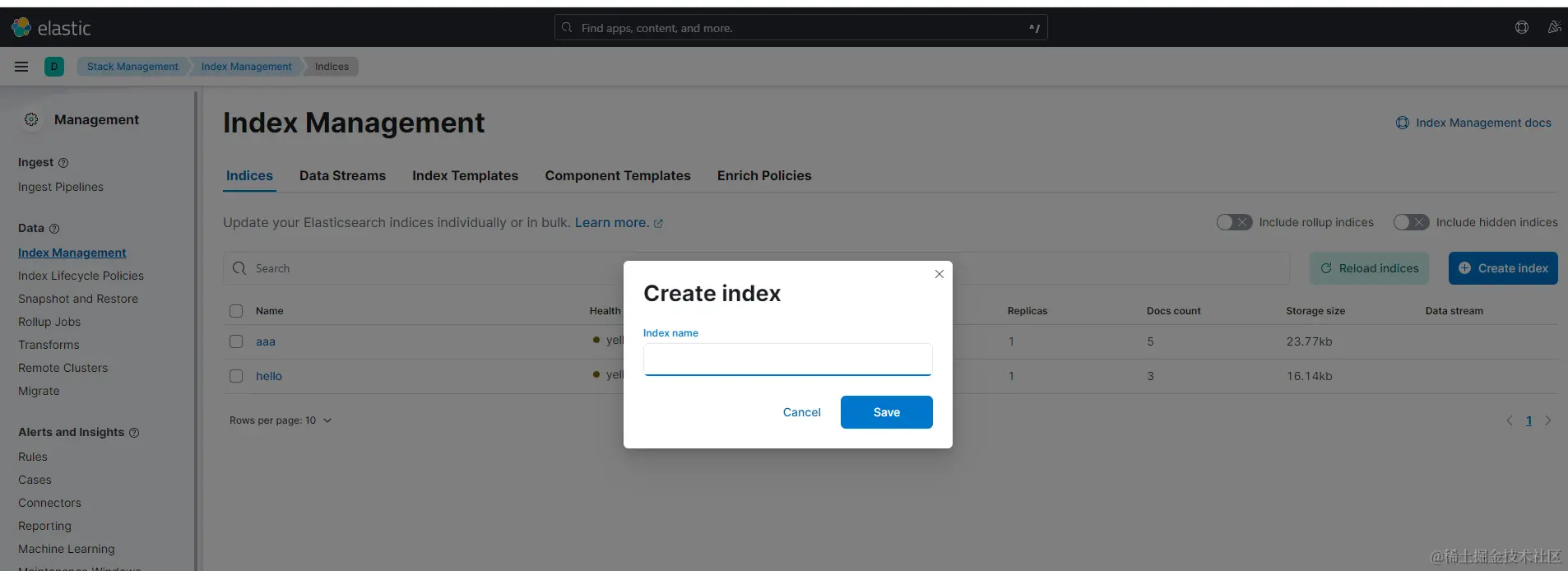Viewport: 1568px width, 571px height.
Task: Open Index Lifecycle Policies in sidebar
Action: click(x=81, y=276)
